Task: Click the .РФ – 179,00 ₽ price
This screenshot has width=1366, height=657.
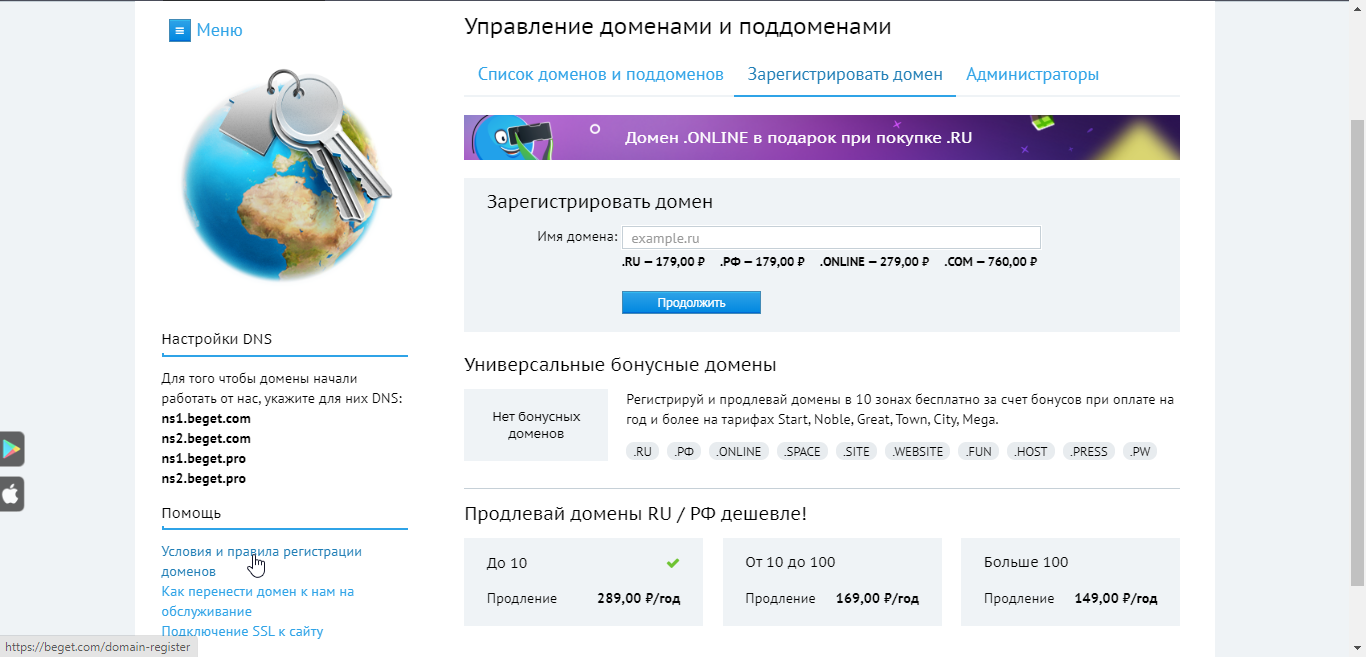Action: tap(762, 262)
